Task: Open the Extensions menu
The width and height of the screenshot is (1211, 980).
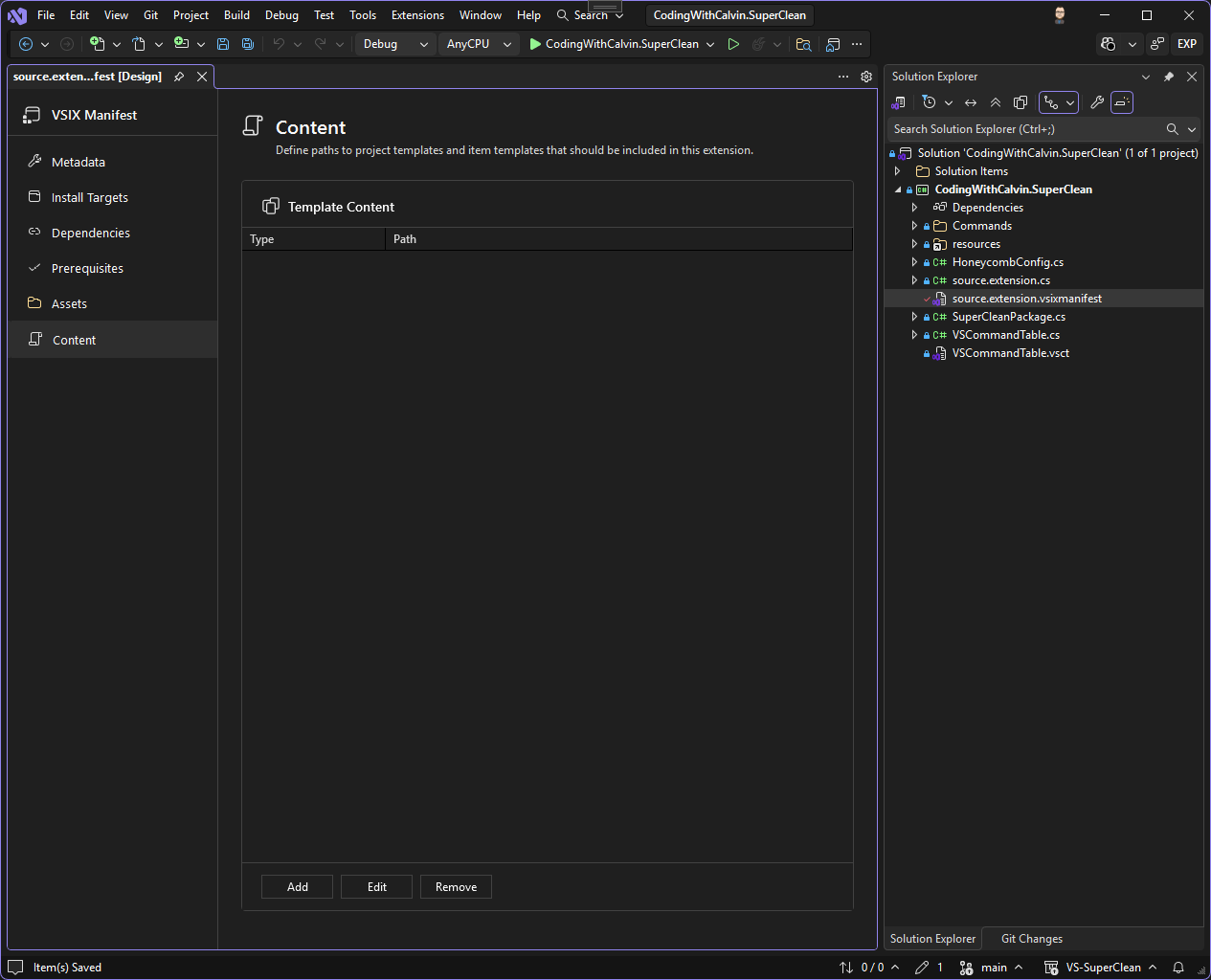Action: point(417,15)
